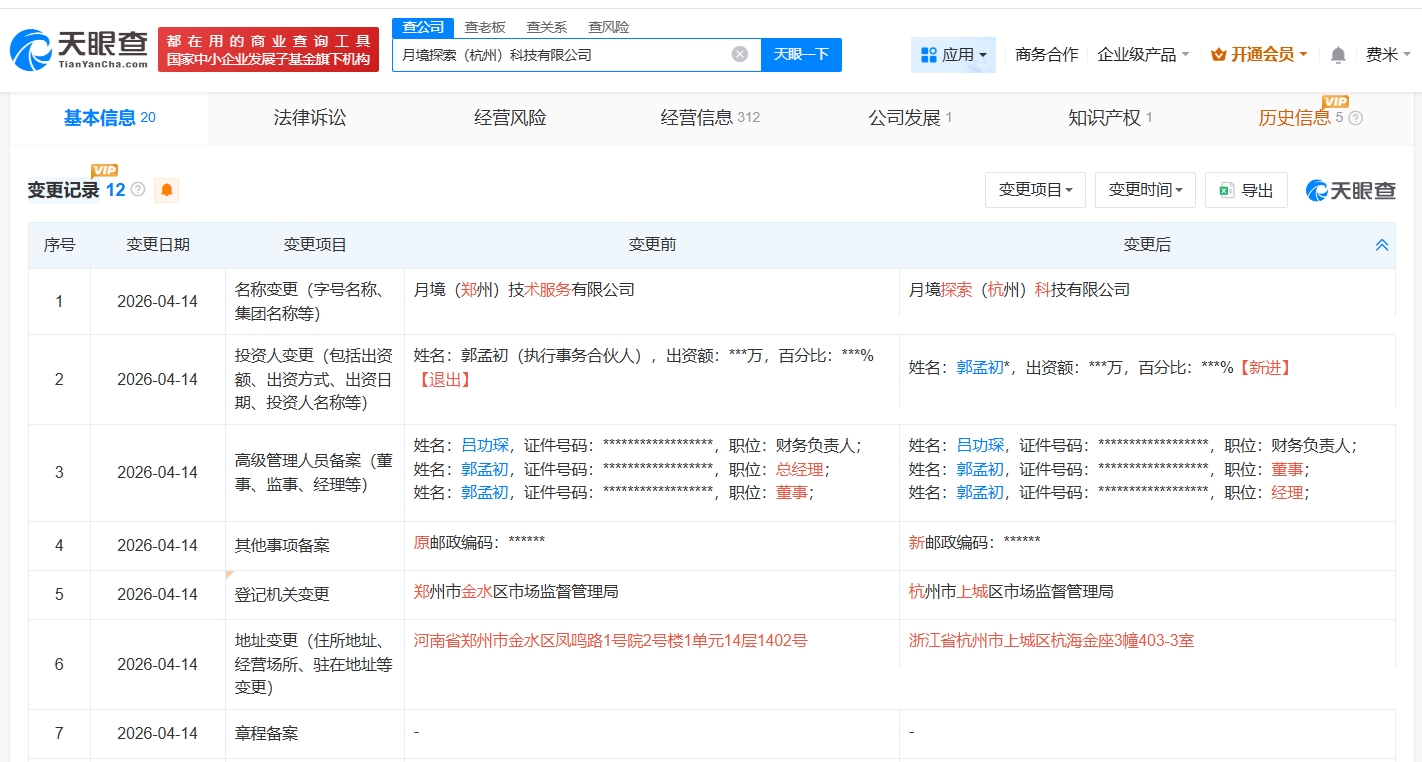Click the crown icon by 开通会员

click(1218, 55)
